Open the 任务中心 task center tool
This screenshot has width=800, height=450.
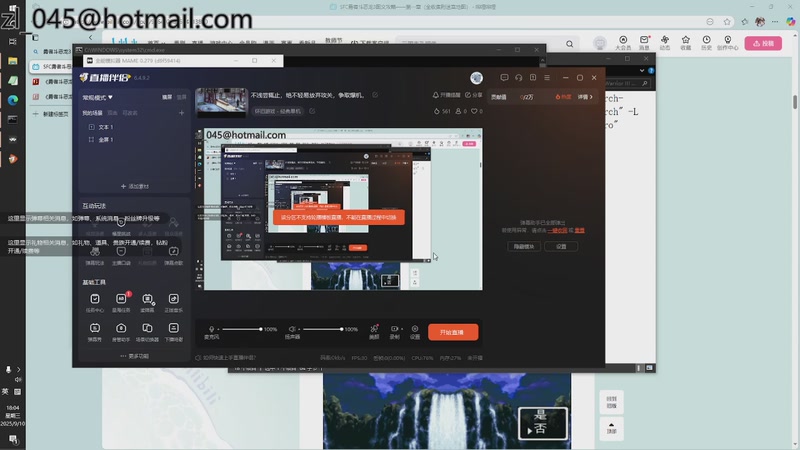[95, 303]
